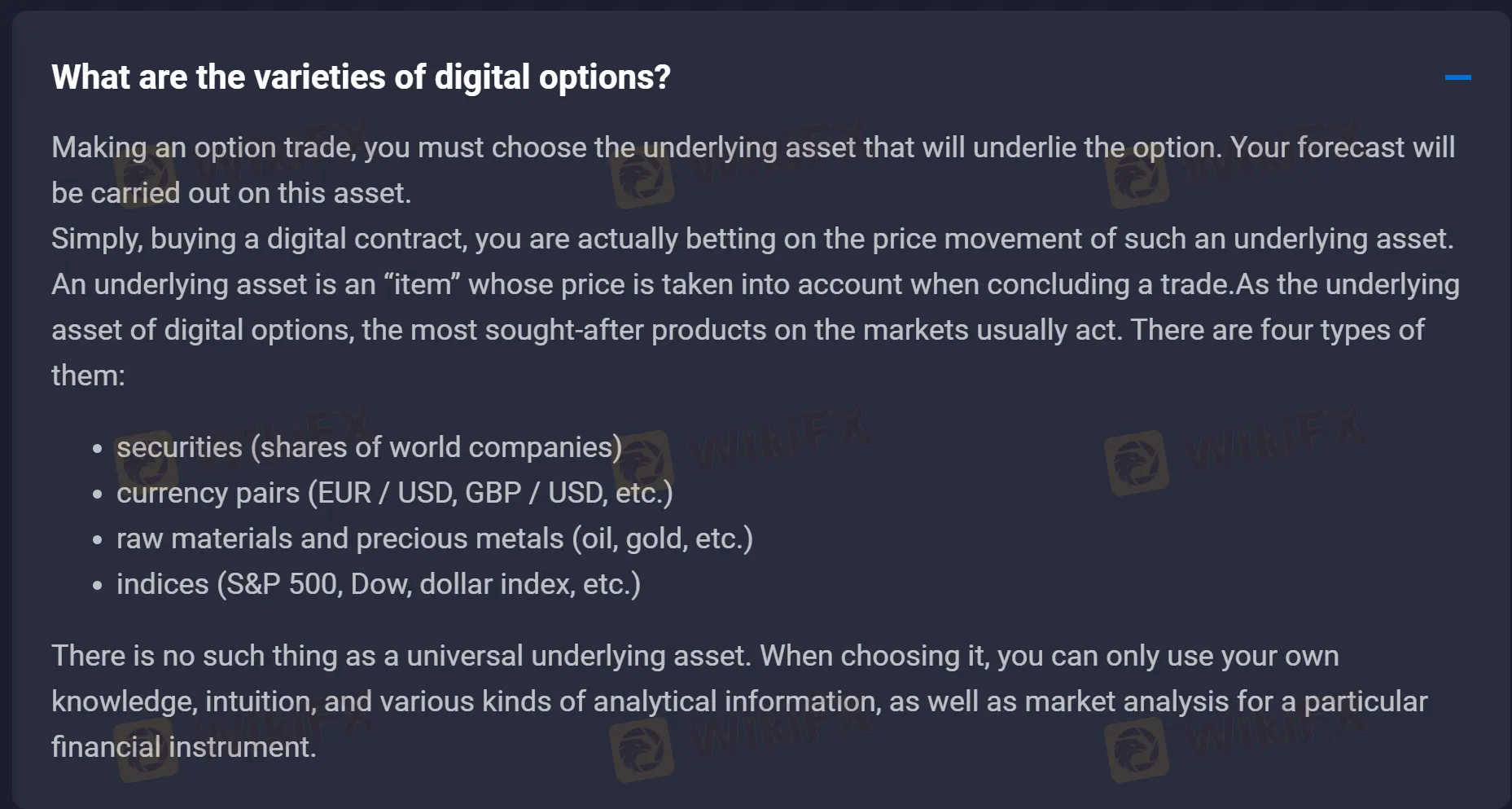Select the "securities (shares of world companies)" list item
1512x809 pixels.
369,447
